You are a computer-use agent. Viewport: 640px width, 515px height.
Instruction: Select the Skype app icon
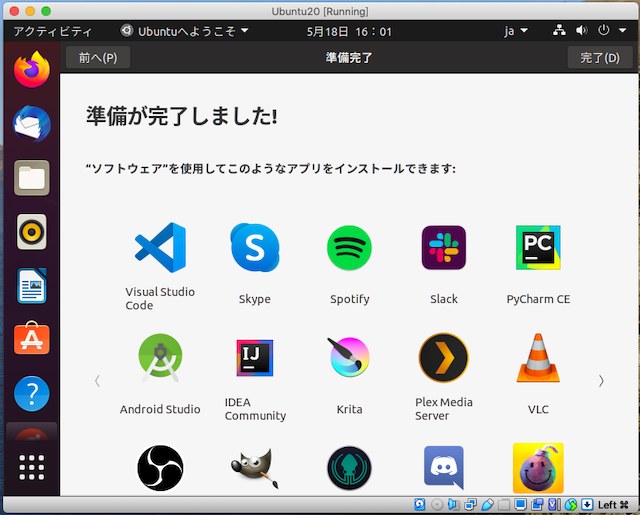(x=255, y=247)
